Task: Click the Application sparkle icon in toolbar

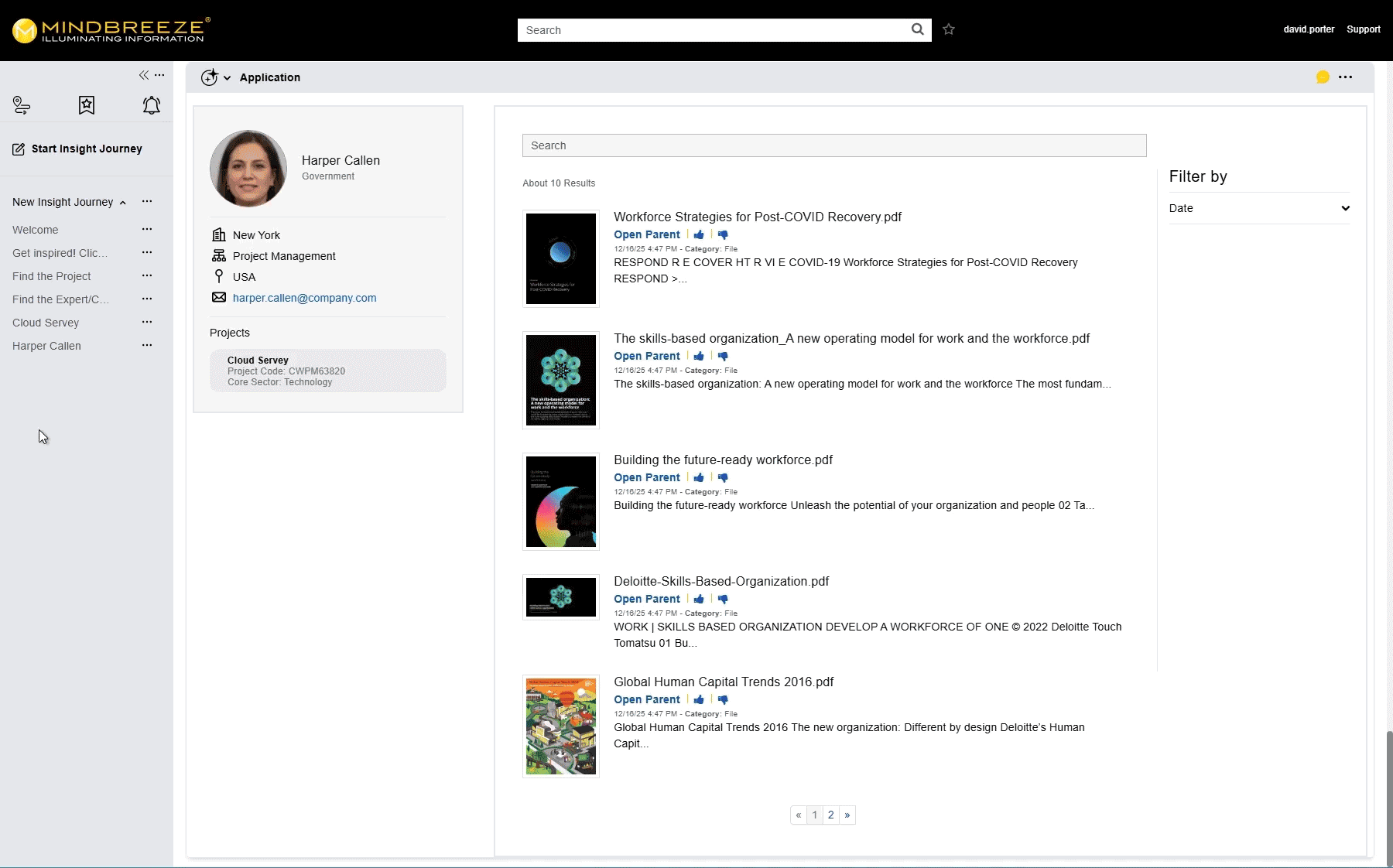Action: (x=209, y=77)
